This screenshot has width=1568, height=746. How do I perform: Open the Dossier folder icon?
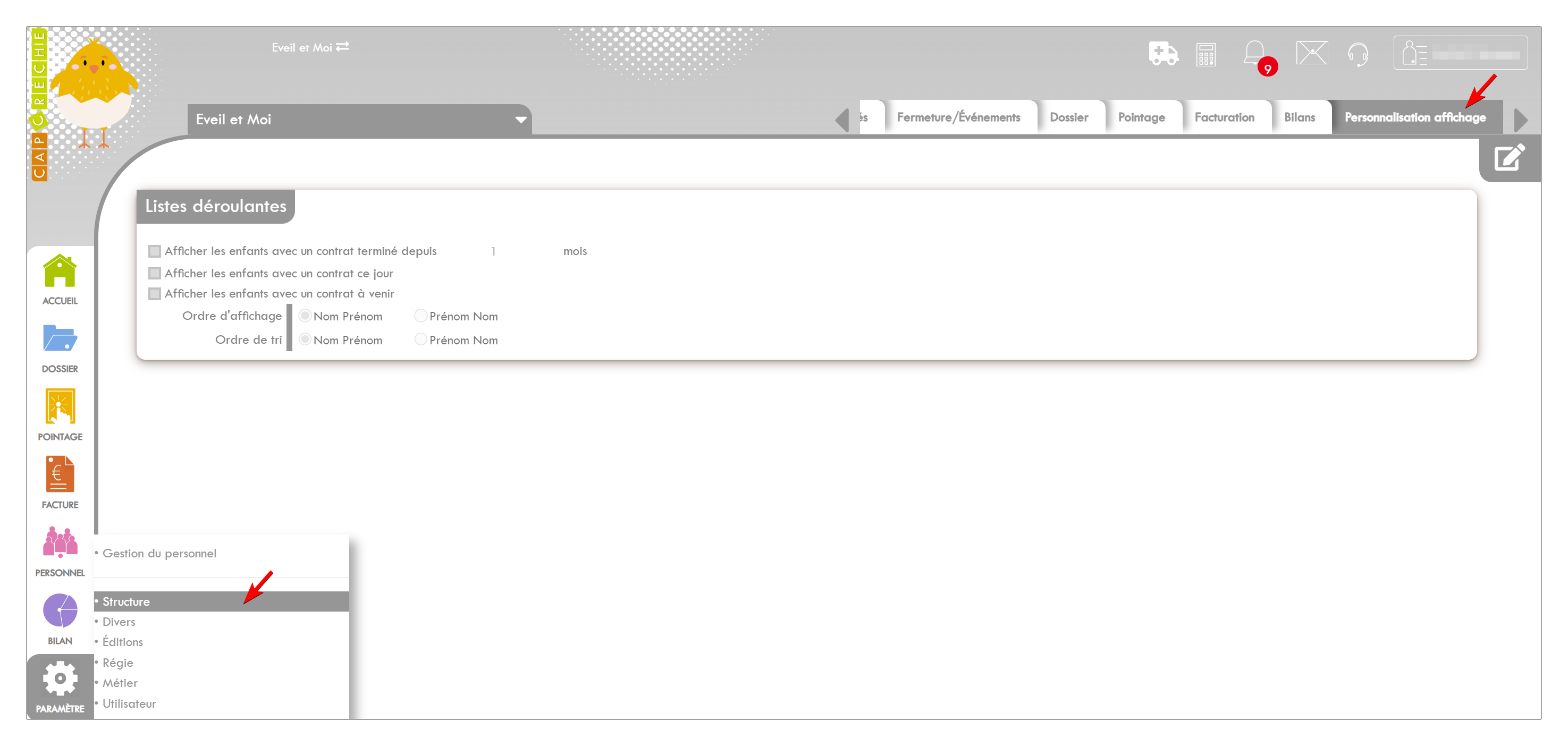point(60,338)
